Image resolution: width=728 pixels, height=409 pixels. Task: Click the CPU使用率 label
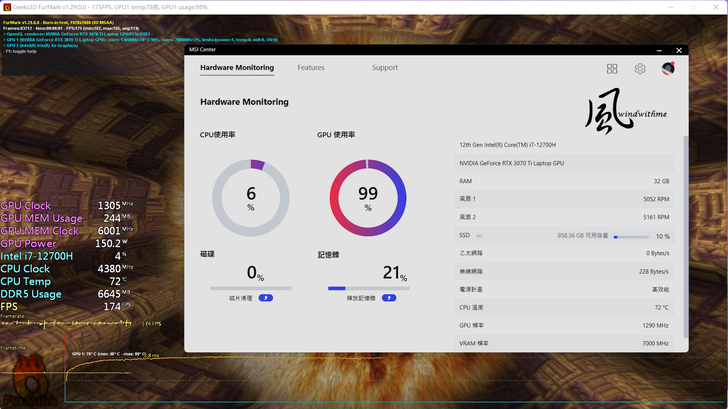tap(217, 135)
